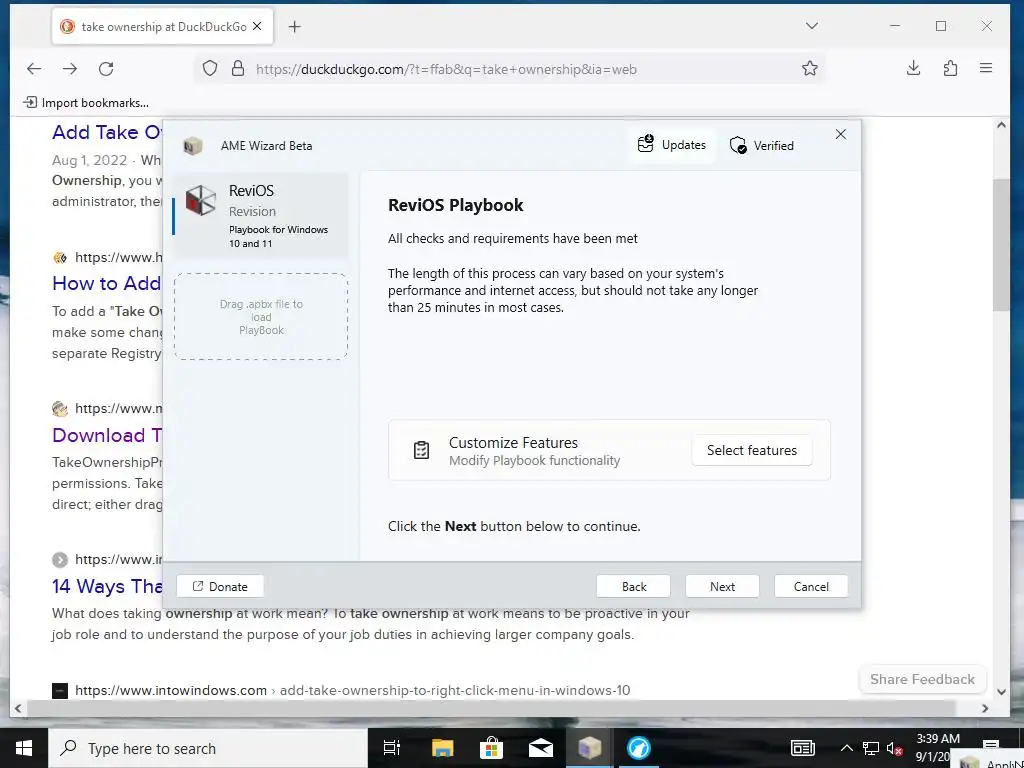
Task: Reload the DuckDuckGo page
Action: (x=106, y=69)
